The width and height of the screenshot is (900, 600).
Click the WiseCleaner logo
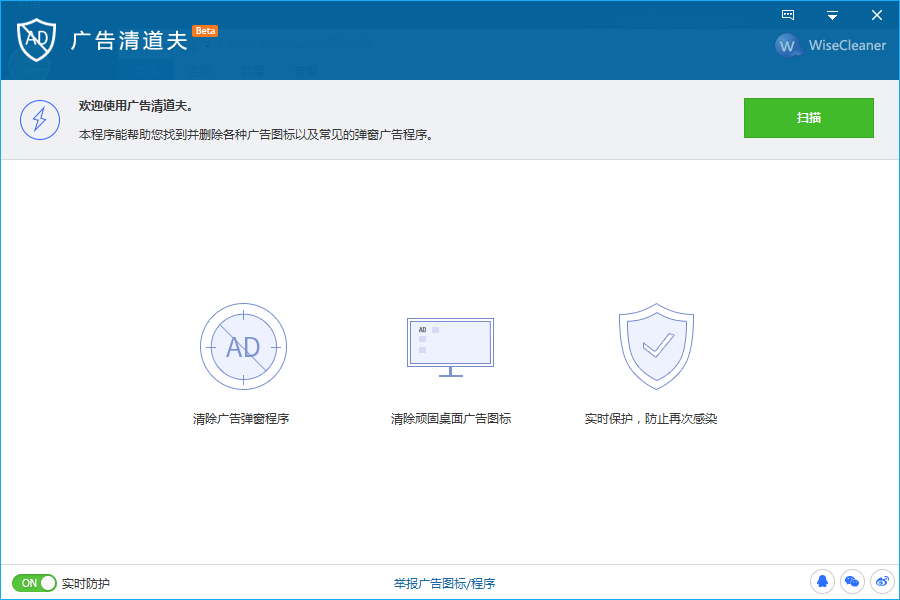[830, 45]
